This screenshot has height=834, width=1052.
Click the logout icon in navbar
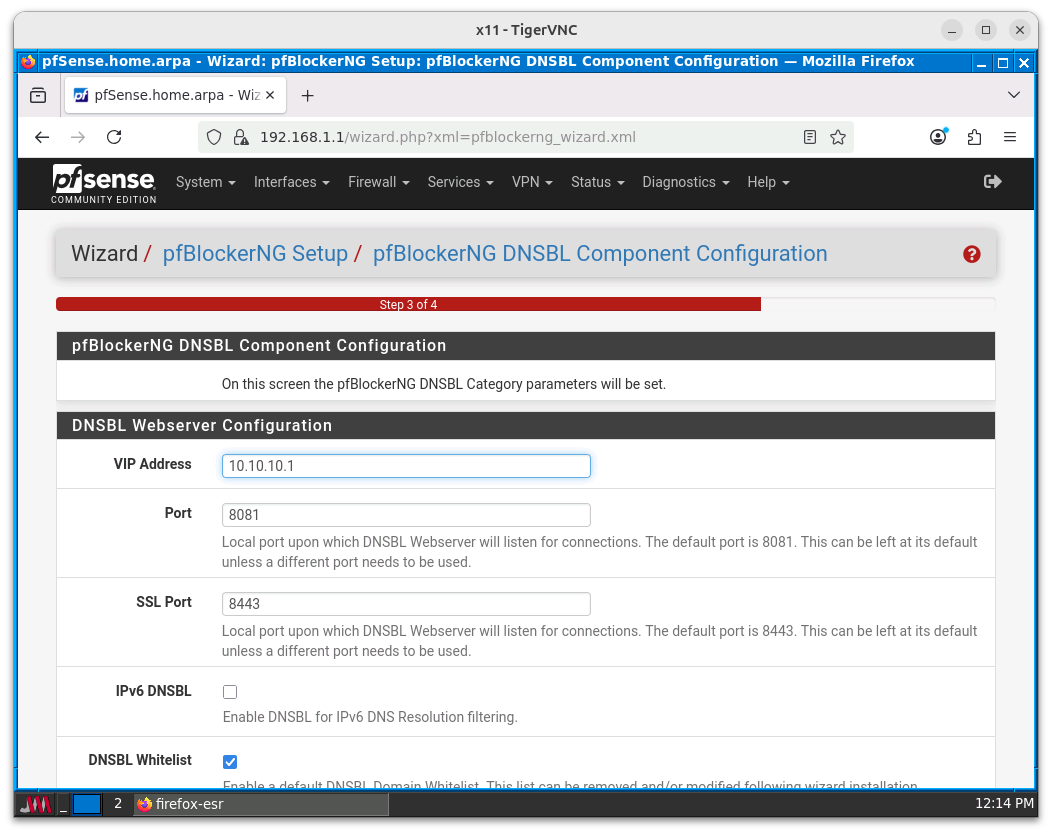pyautogui.click(x=992, y=182)
